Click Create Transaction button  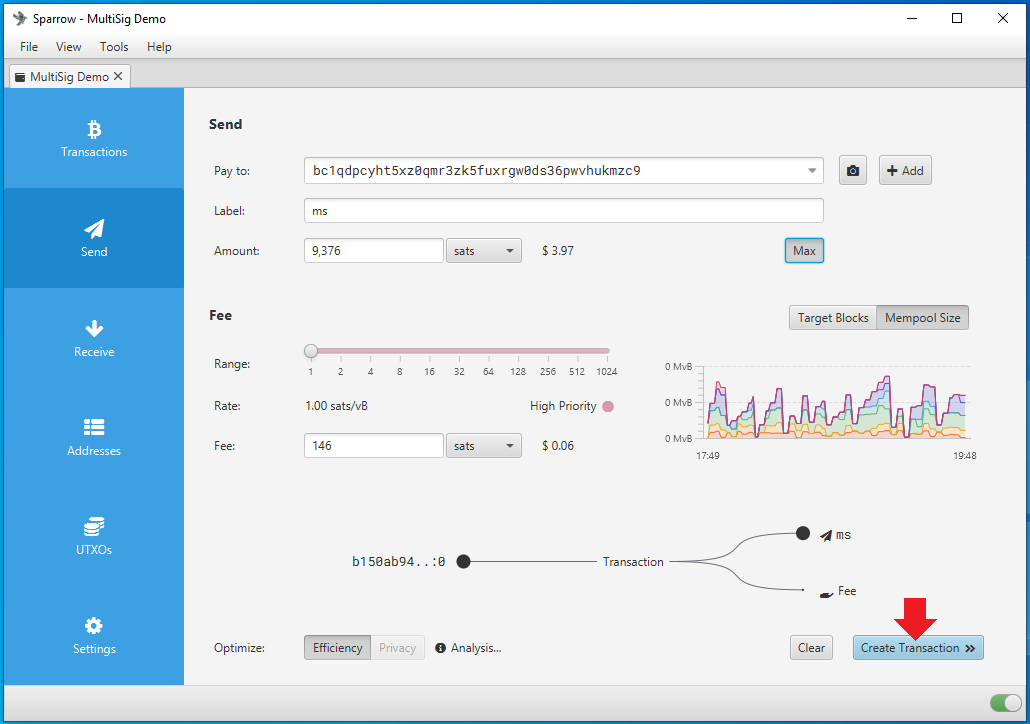[918, 648]
